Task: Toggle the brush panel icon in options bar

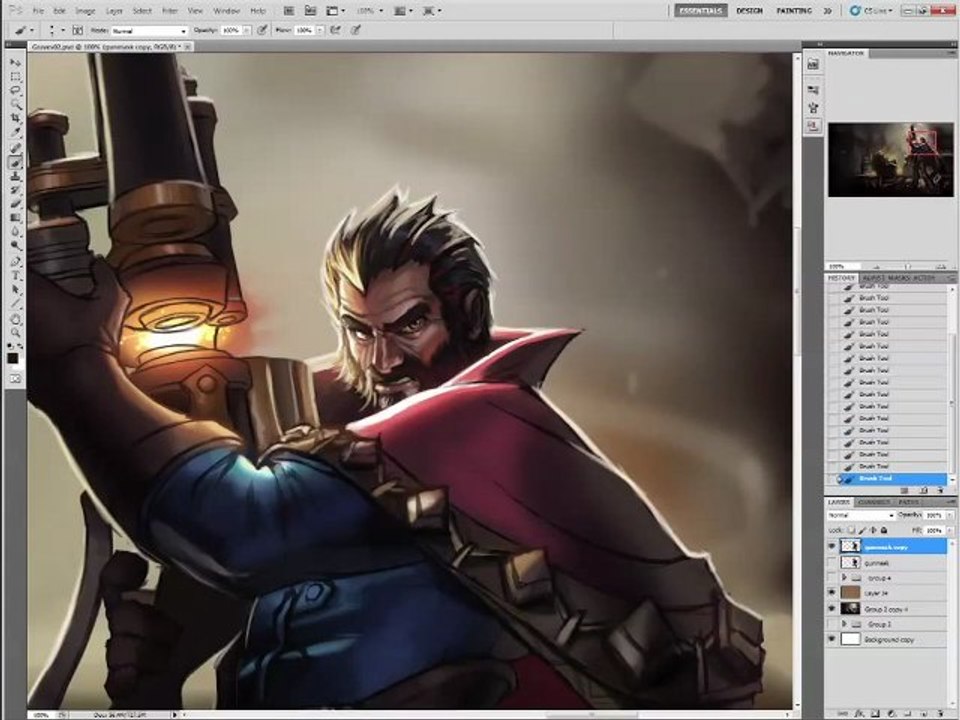Action: (x=78, y=30)
